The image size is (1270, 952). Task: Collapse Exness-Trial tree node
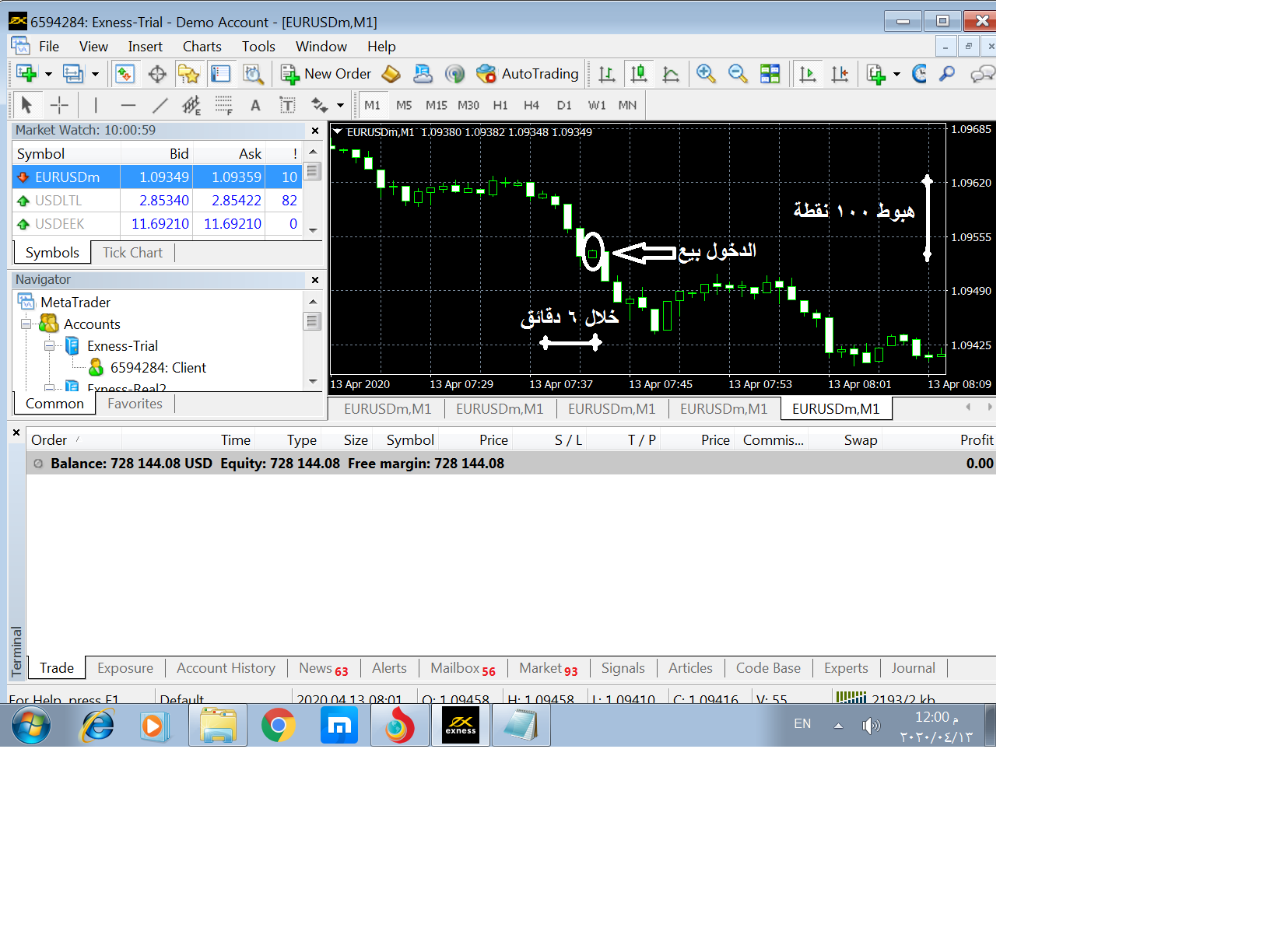(x=49, y=346)
